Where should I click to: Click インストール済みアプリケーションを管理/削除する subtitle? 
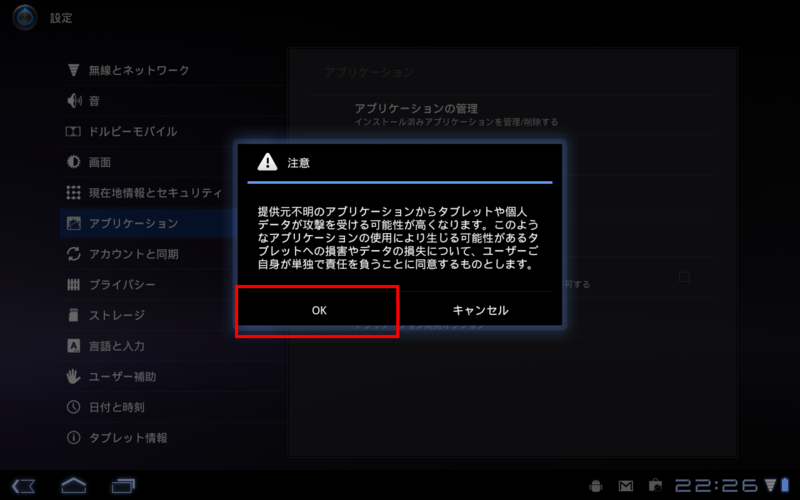click(456, 122)
